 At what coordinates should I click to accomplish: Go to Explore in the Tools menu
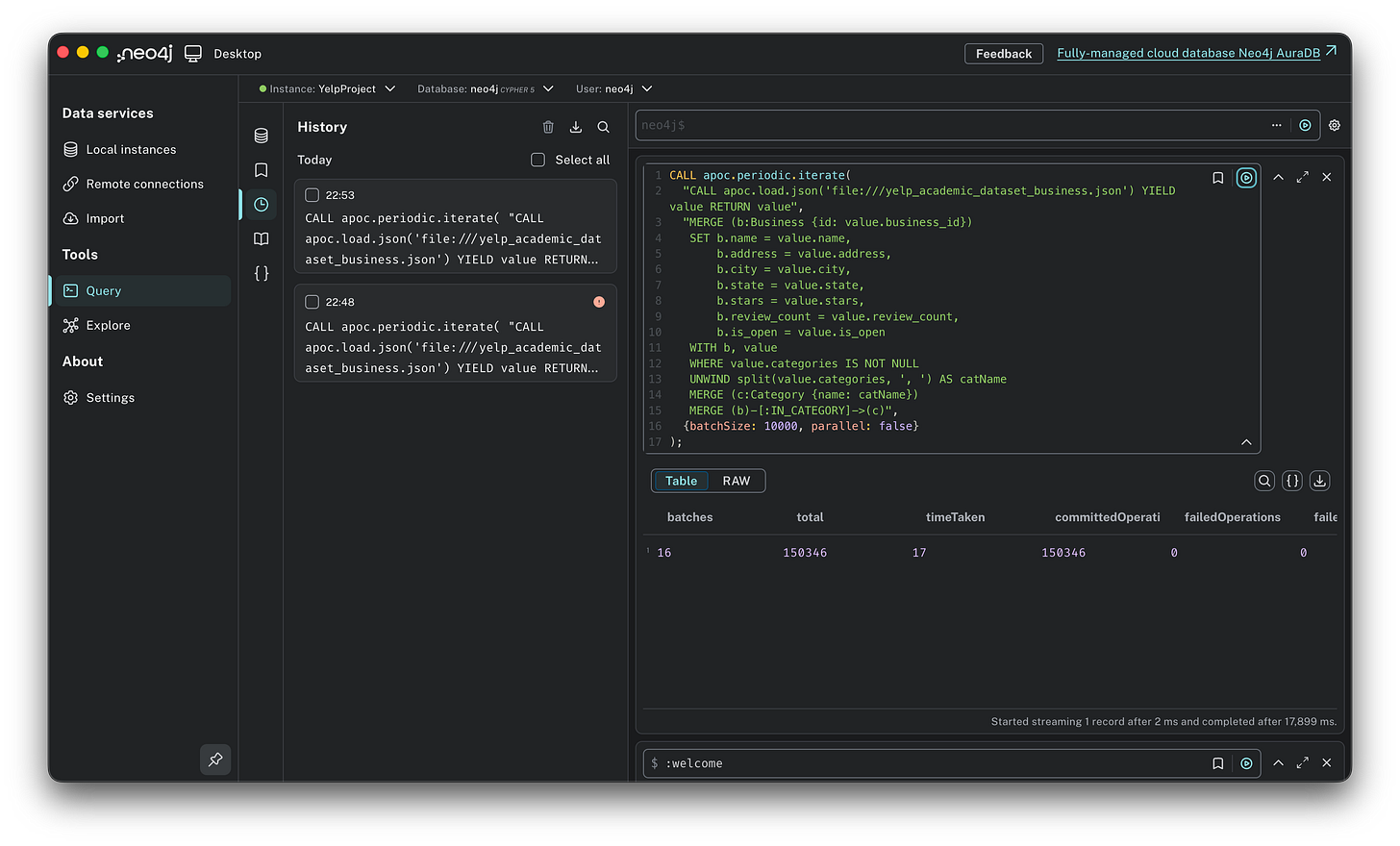[108, 325]
